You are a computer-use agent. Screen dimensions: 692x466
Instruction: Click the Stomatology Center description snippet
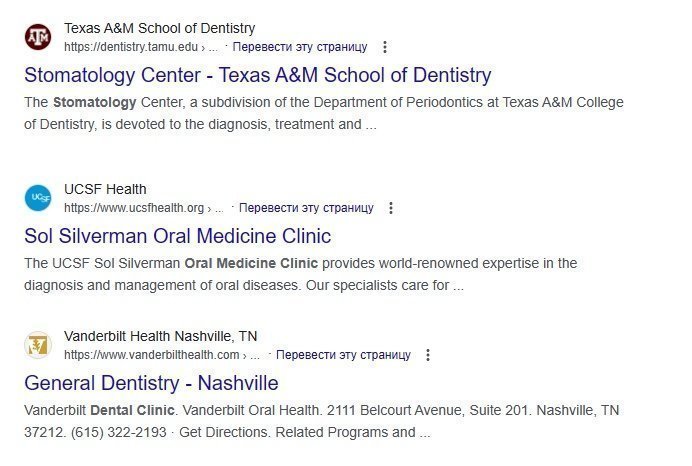pos(322,113)
